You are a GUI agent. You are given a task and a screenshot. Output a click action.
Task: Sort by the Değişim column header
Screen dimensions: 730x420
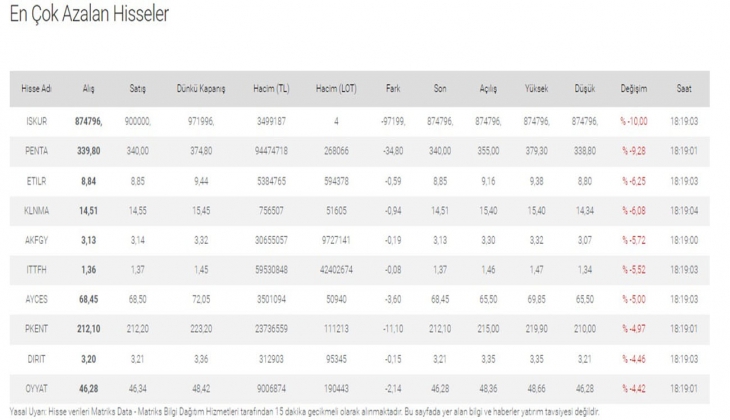click(x=634, y=88)
